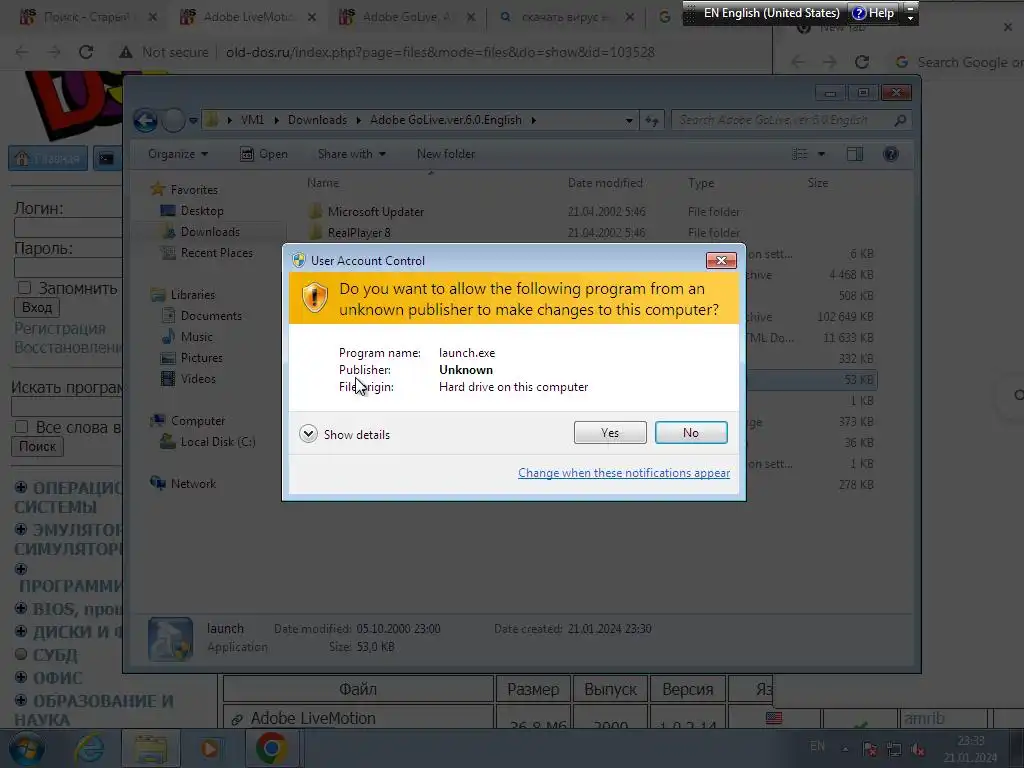1024x768 pixels.
Task: Click Поиск button on webpage
Action: point(37,447)
